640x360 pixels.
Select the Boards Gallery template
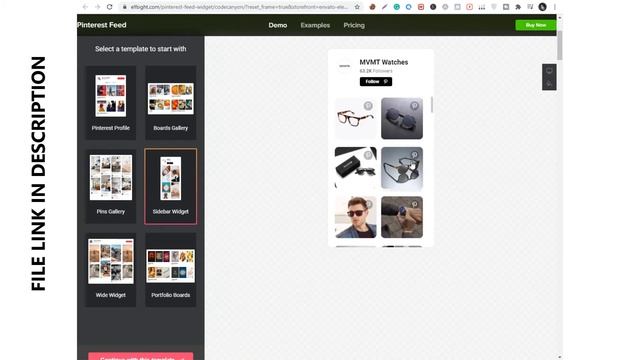coord(171,103)
